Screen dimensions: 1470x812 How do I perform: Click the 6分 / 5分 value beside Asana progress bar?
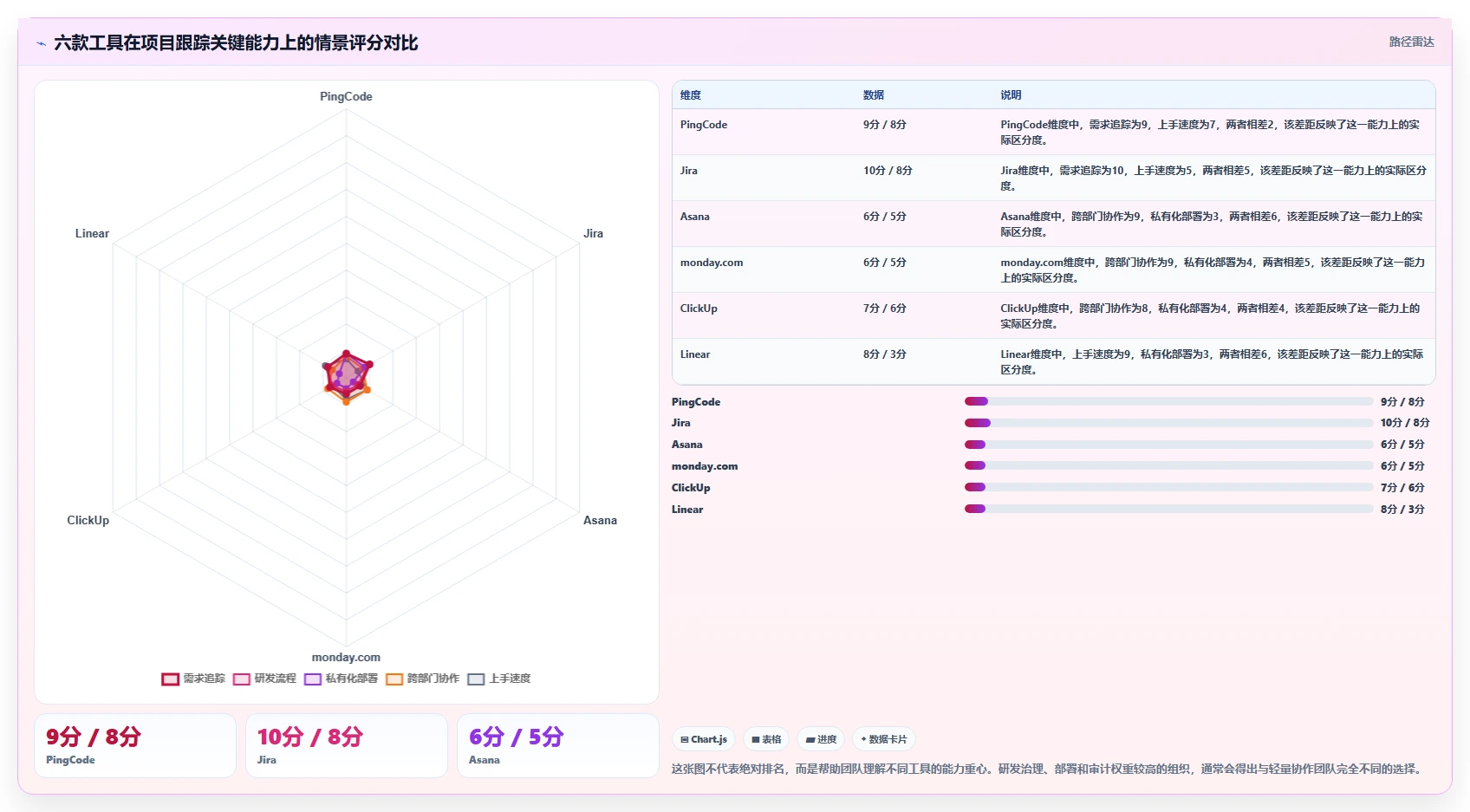tap(1402, 445)
